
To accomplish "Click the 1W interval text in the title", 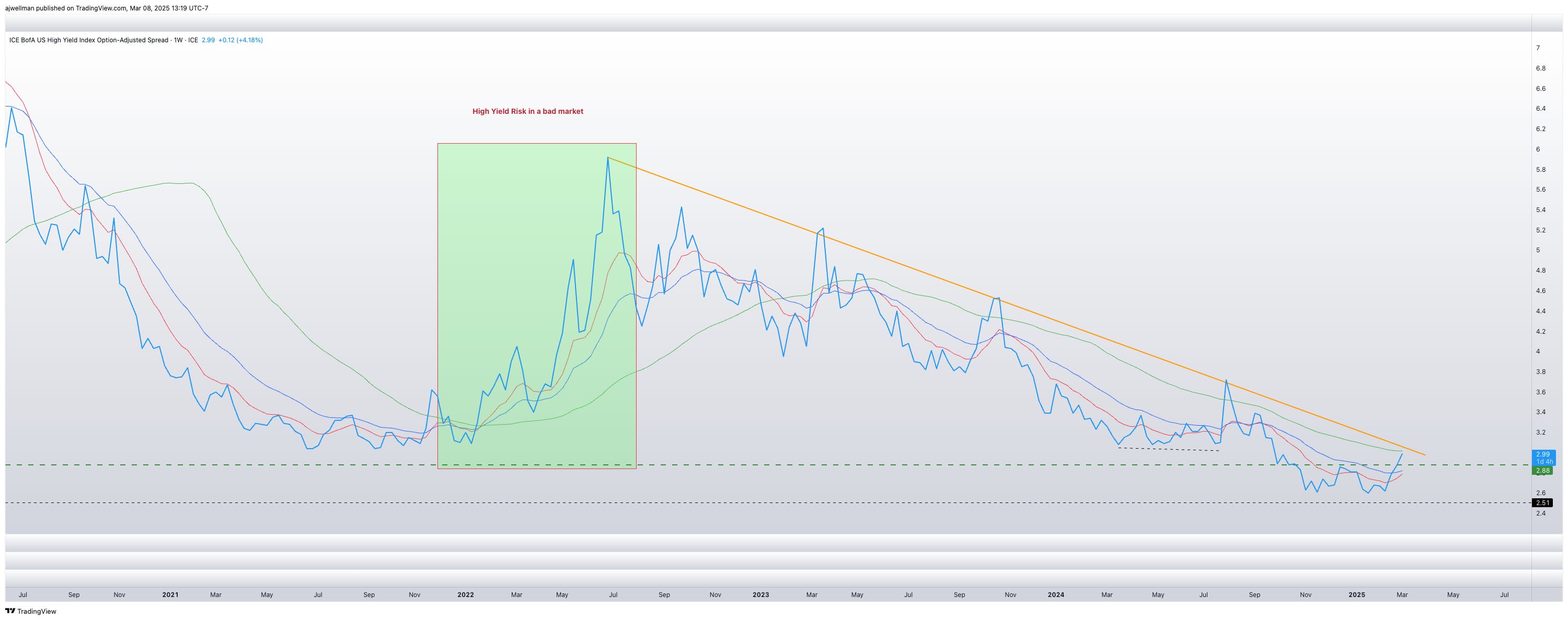I will pyautogui.click(x=178, y=40).
